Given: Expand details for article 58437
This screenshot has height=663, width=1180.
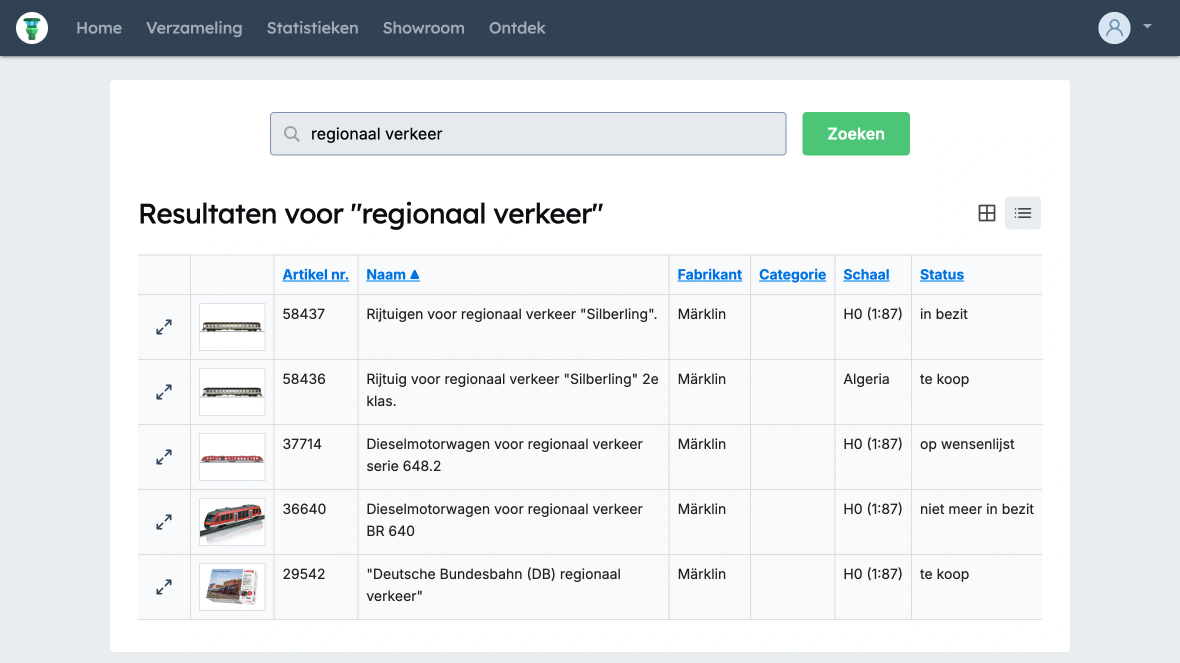Looking at the screenshot, I should point(164,327).
